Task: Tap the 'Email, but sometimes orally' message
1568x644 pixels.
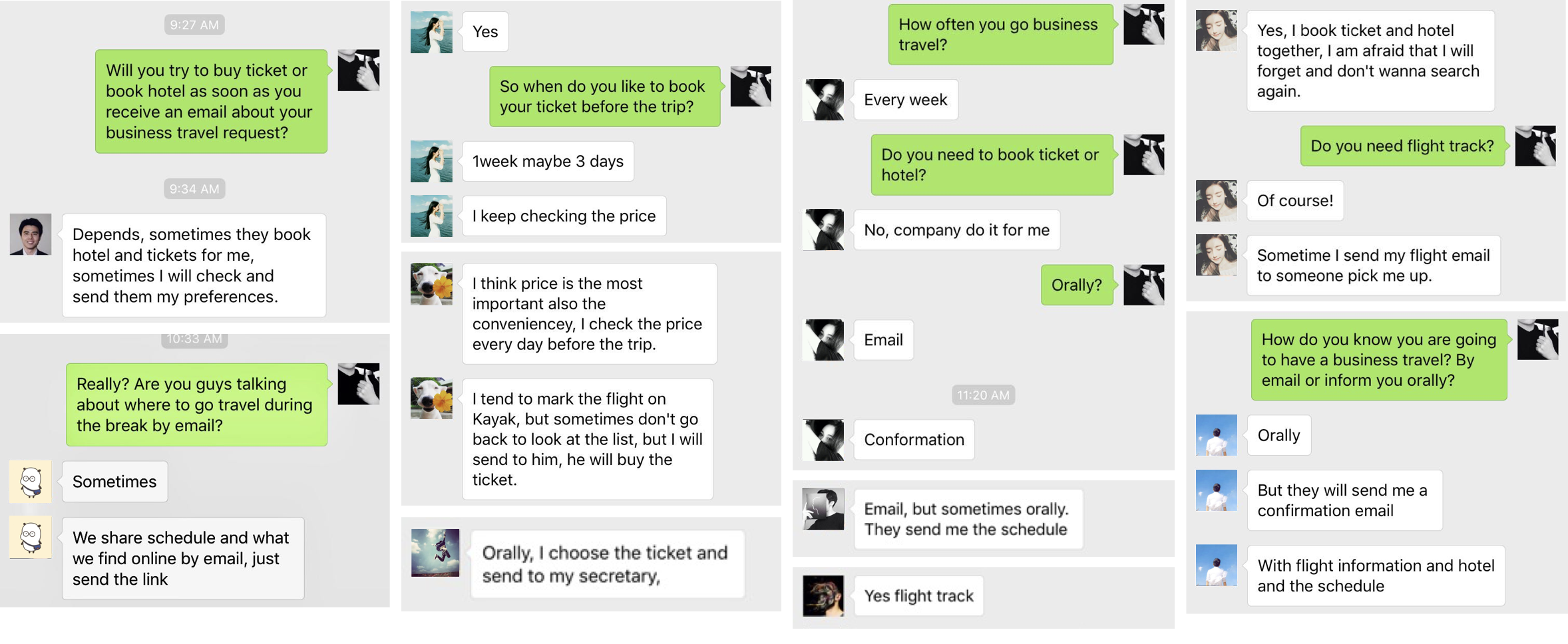Action: 968,519
